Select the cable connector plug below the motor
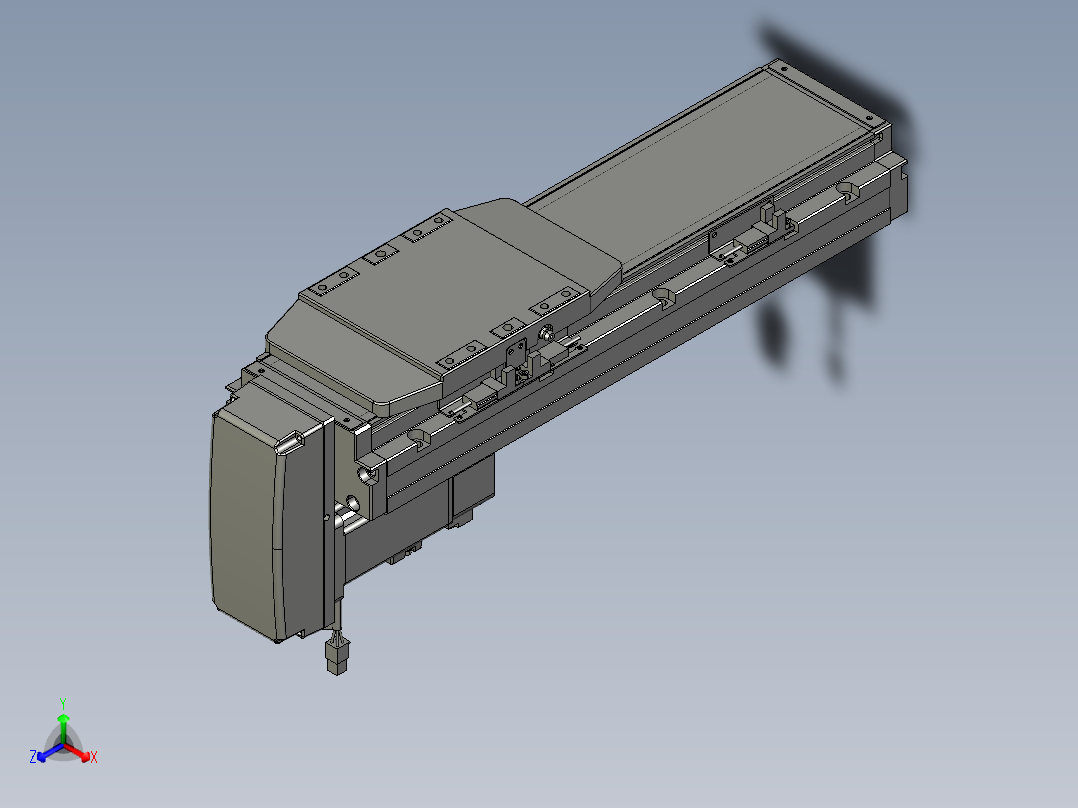1078x808 pixels. click(337, 657)
